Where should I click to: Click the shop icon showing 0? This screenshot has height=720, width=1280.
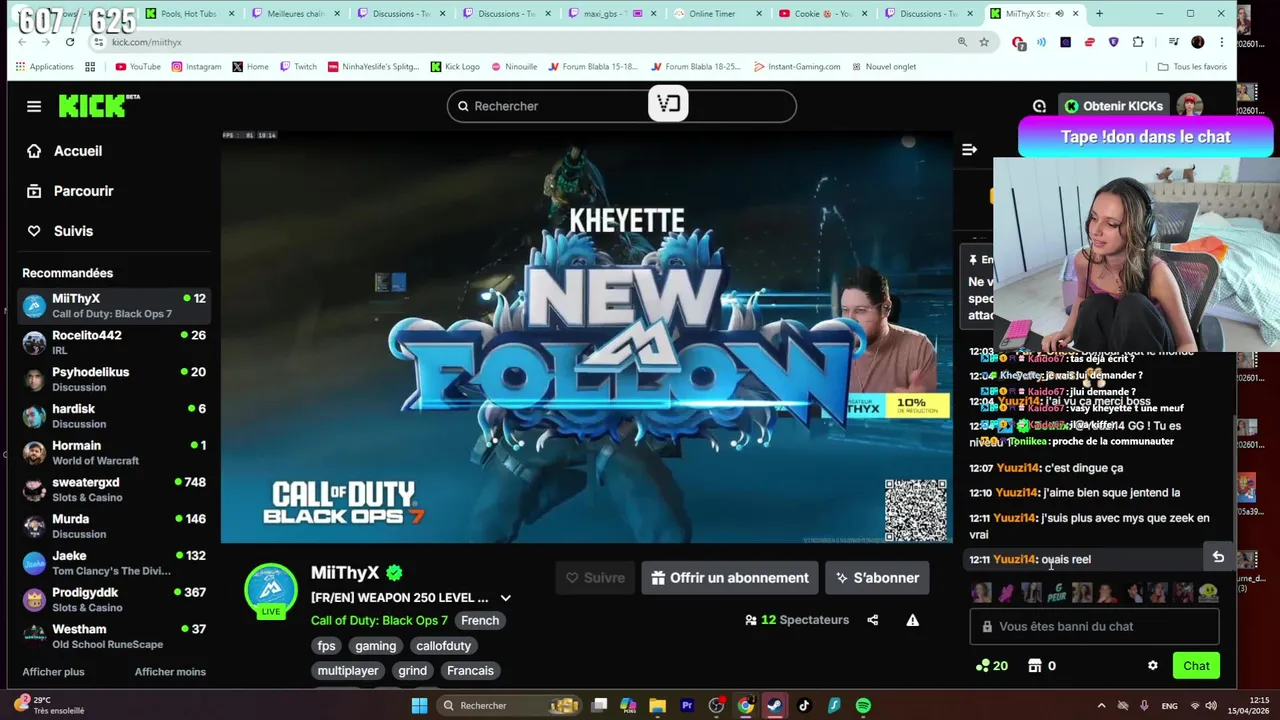[1041, 666]
